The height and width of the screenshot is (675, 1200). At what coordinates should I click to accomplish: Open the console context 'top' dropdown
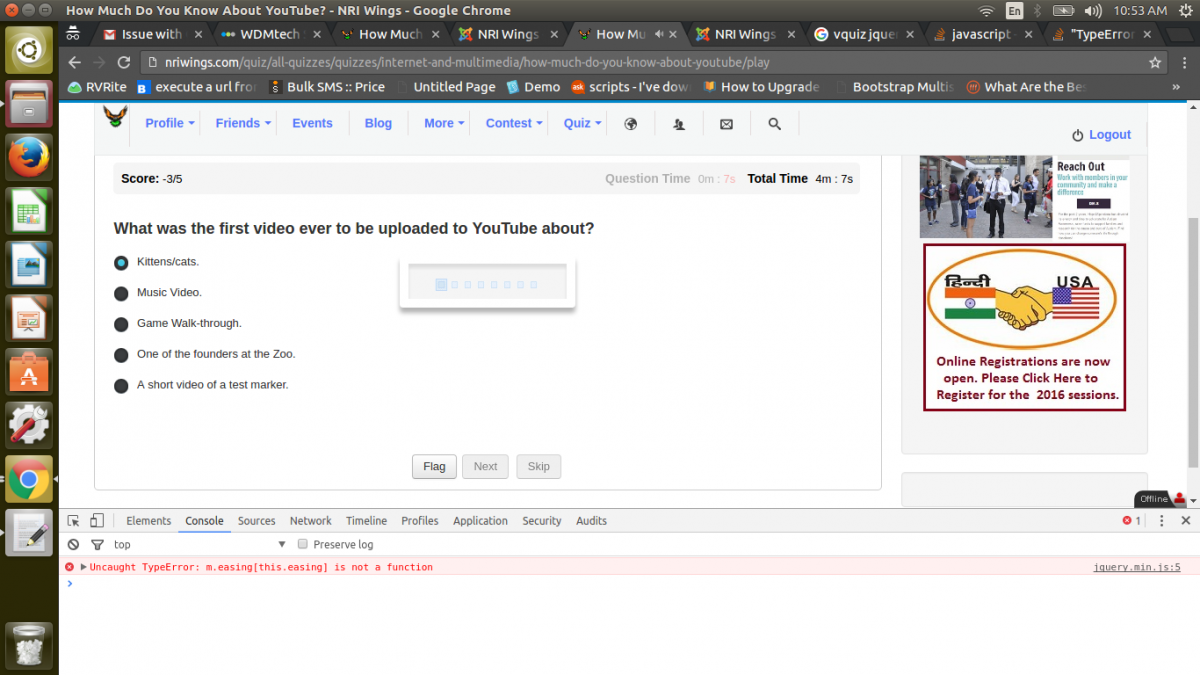(x=200, y=545)
